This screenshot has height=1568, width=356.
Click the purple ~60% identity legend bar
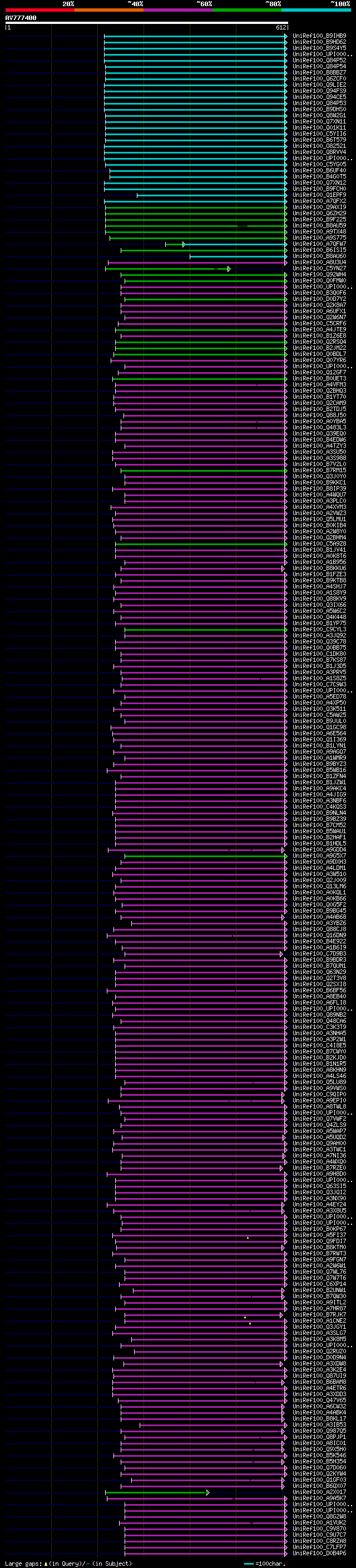pyautogui.click(x=179, y=11)
